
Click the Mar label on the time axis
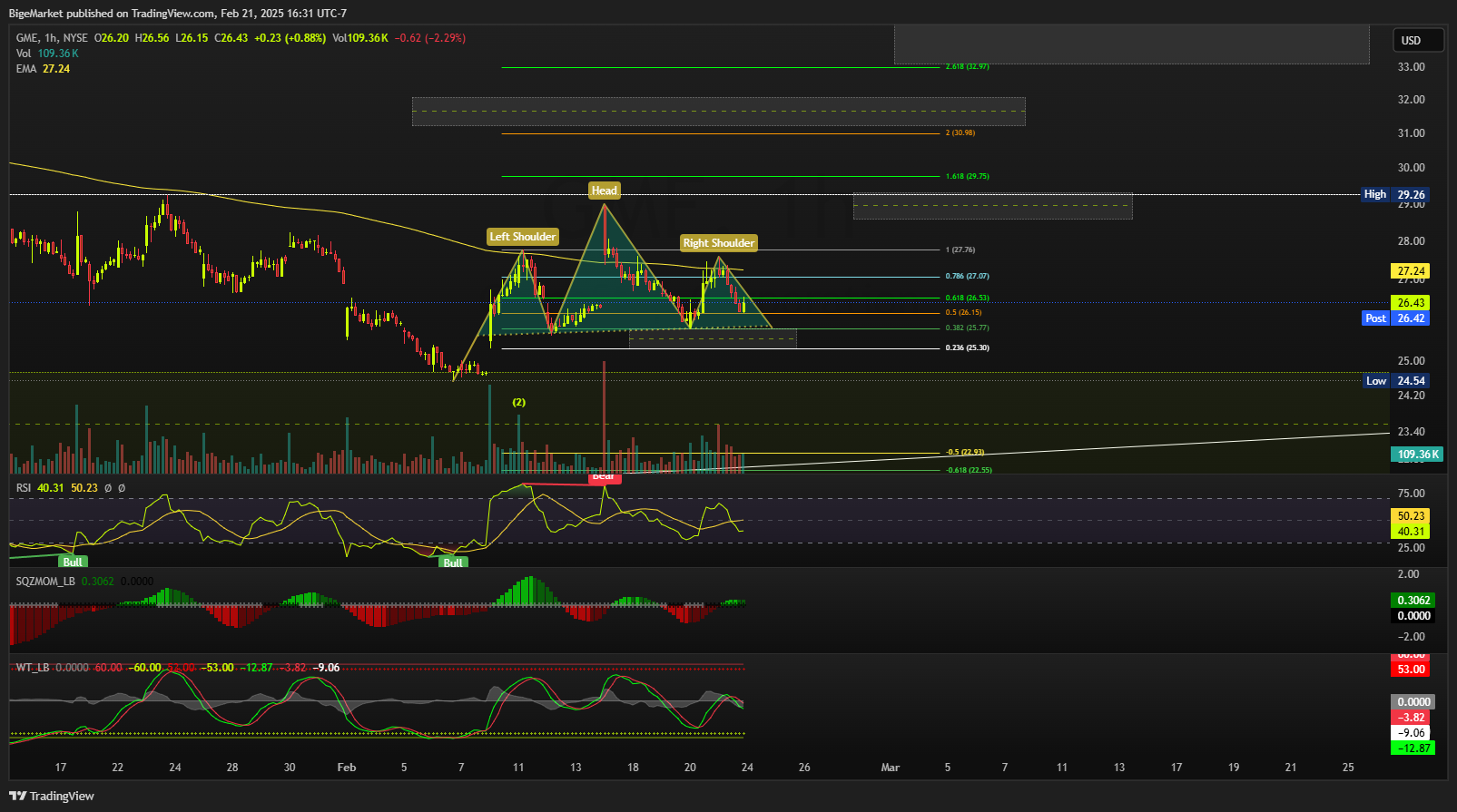pyautogui.click(x=891, y=768)
